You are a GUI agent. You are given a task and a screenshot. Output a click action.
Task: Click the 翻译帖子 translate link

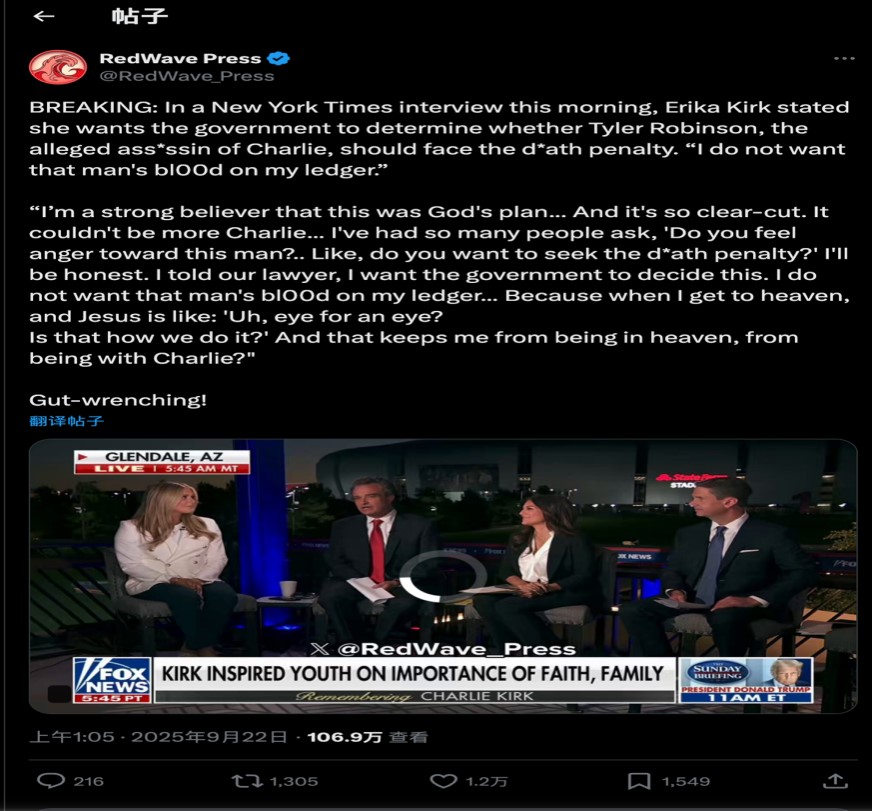[x=66, y=421]
